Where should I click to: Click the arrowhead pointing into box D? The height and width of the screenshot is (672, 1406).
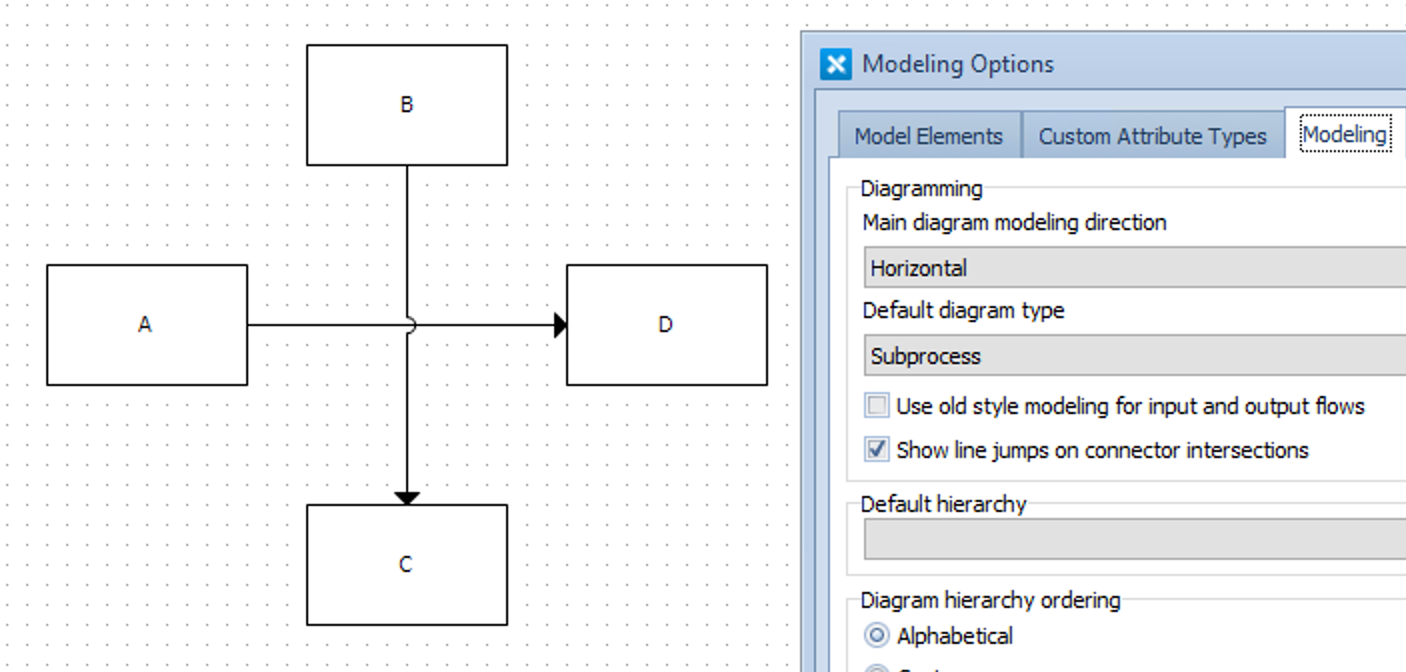(x=560, y=325)
